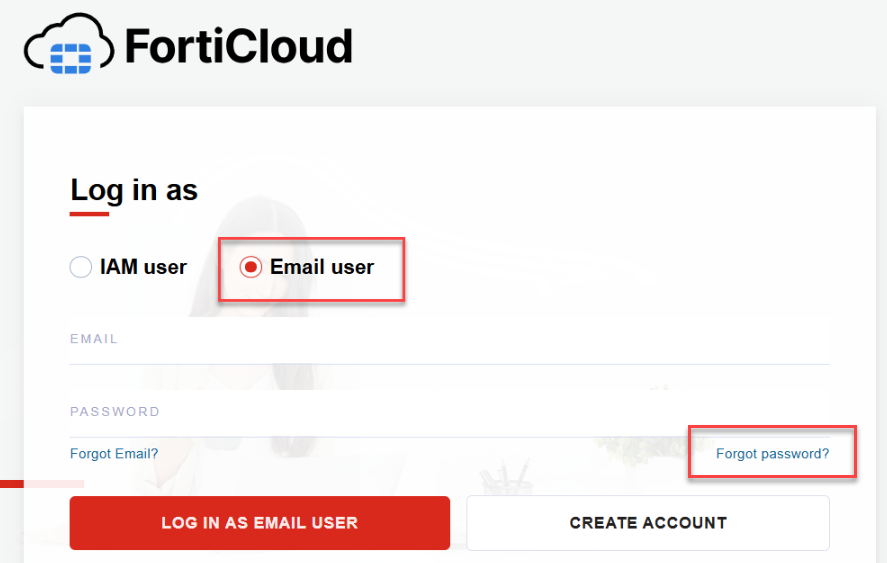Focus the Email input field

tap(450, 341)
